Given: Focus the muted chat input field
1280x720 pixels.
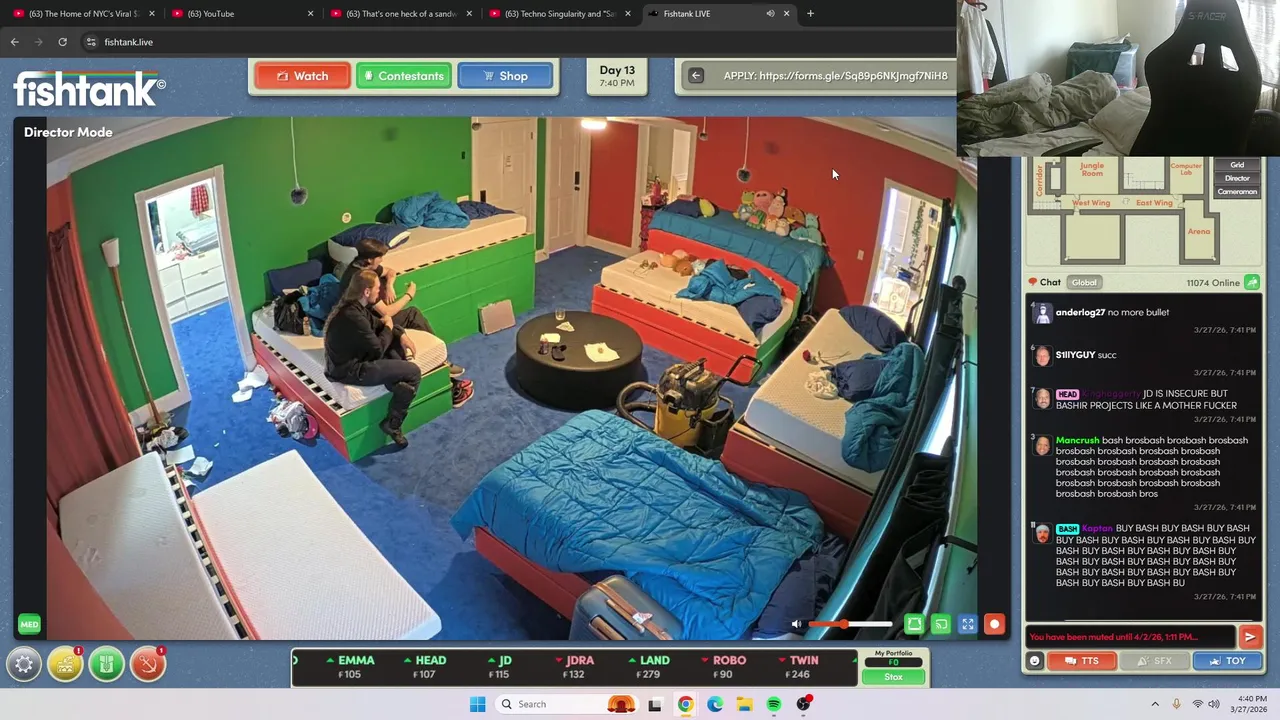Looking at the screenshot, I should tap(1131, 637).
